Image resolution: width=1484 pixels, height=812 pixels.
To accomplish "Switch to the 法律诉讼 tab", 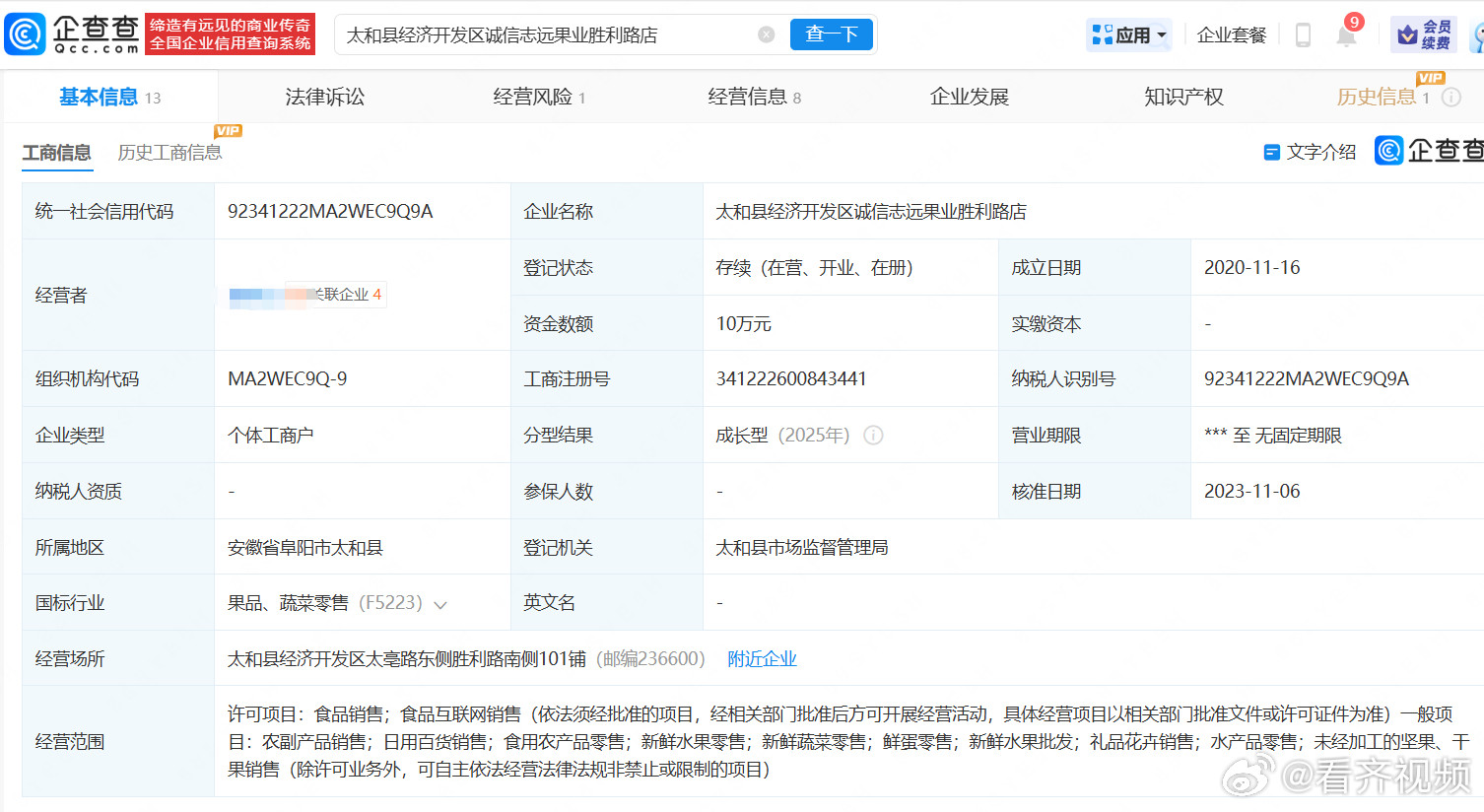I will click(325, 97).
